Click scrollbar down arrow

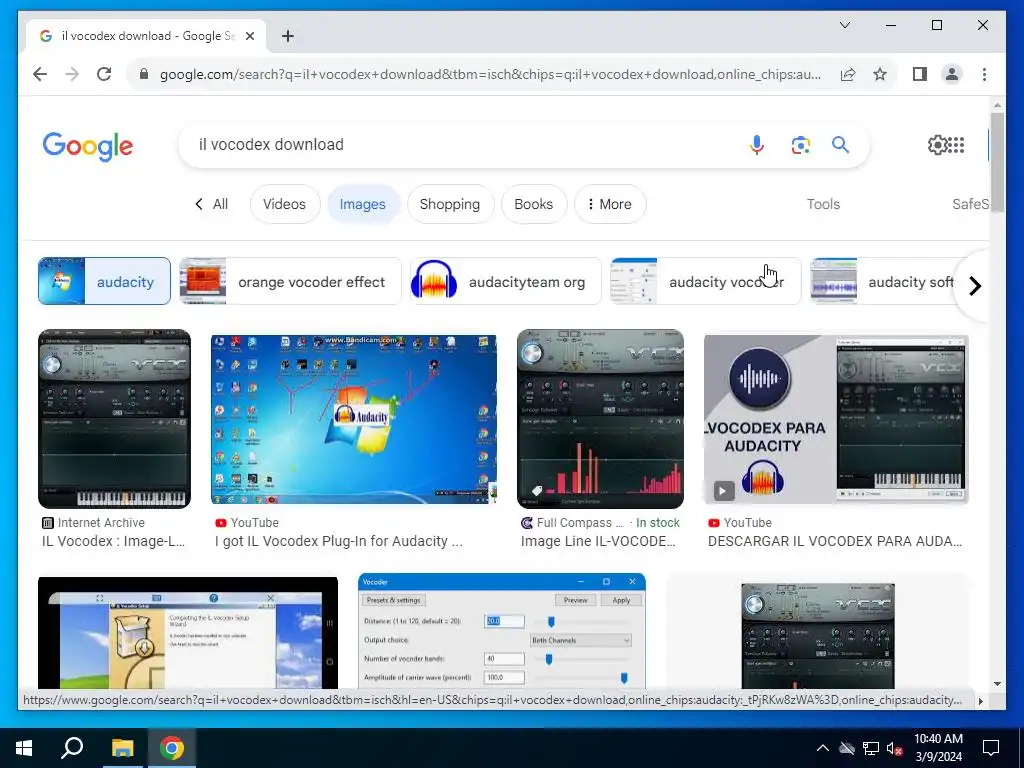997,684
